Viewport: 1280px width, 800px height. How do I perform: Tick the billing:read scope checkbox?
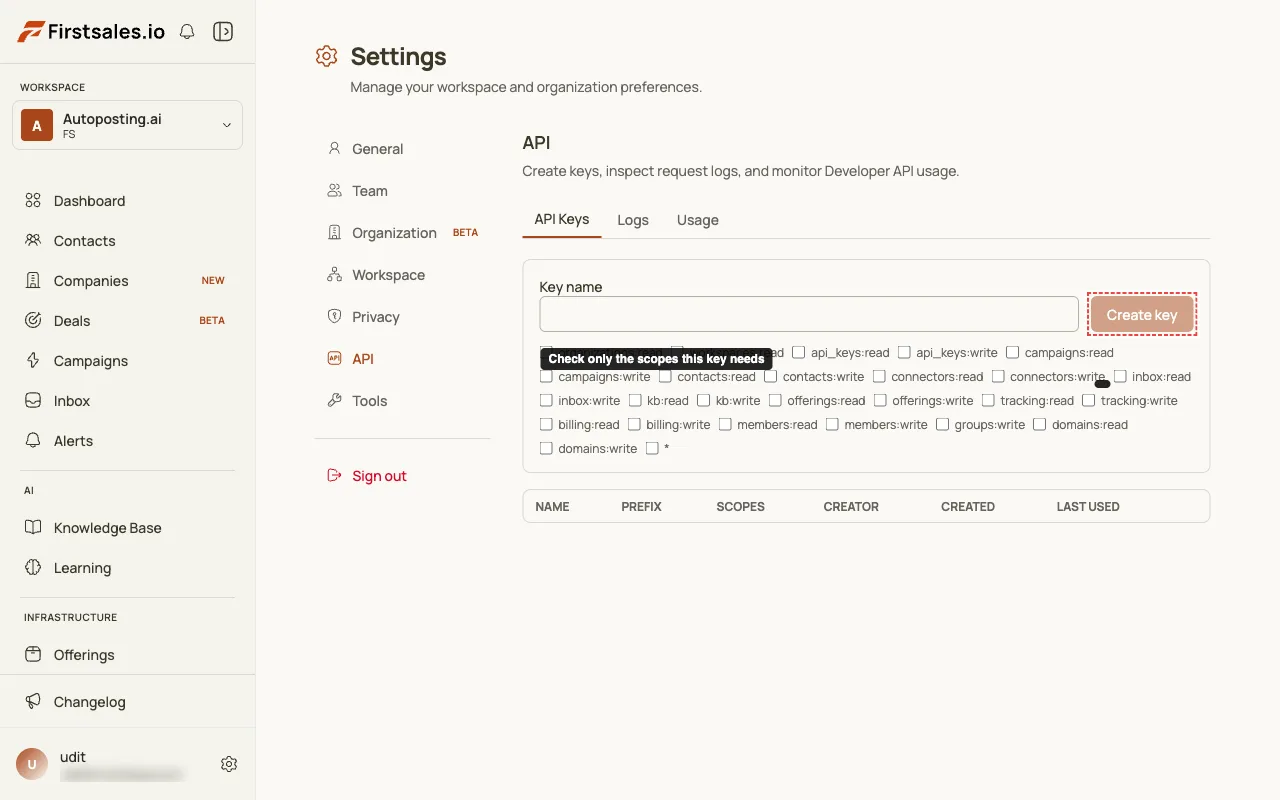(x=546, y=424)
